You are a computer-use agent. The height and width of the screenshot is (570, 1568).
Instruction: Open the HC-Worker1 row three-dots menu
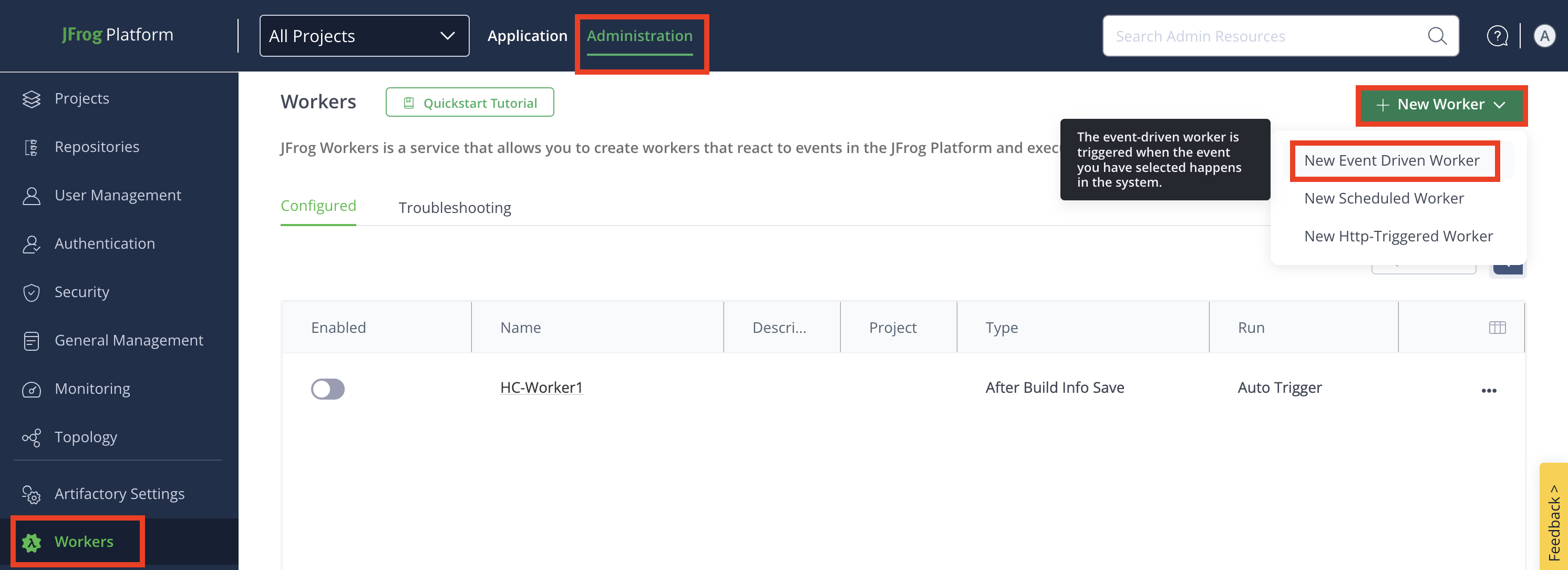(1488, 390)
